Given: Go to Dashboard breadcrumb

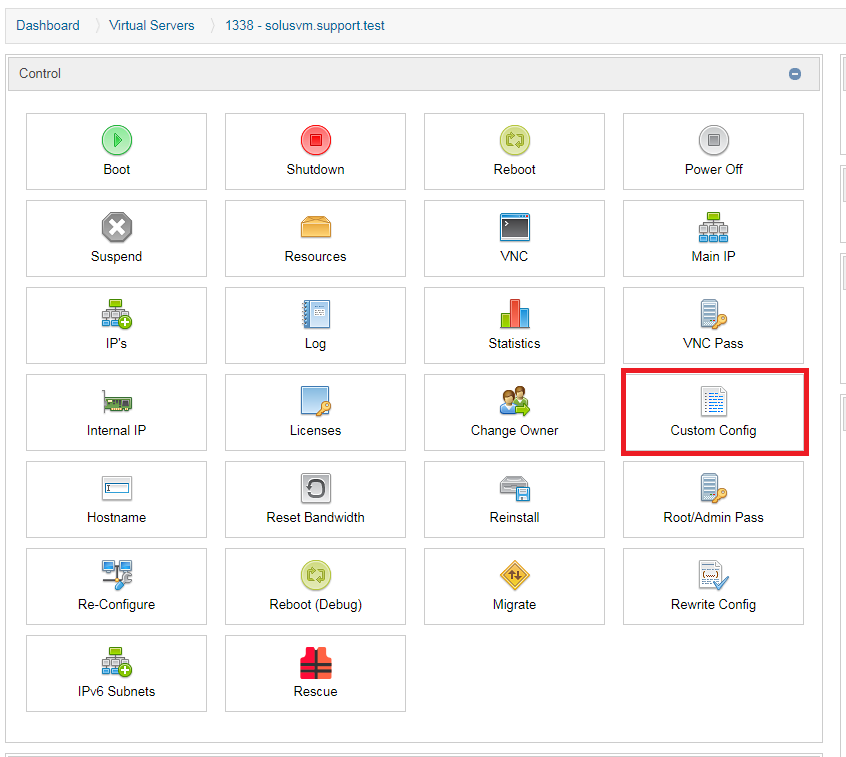Looking at the screenshot, I should tap(48, 26).
